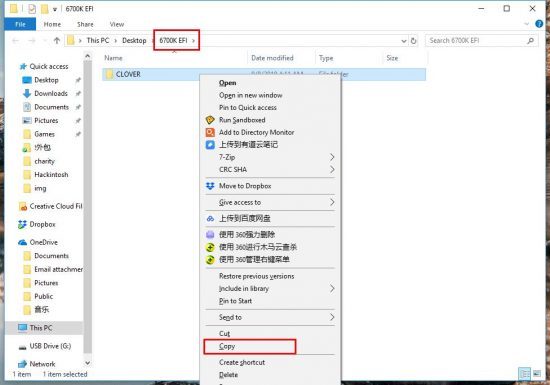The image size is (550, 385).
Task: Click the 360 trojan cloud scan icon
Action: point(210,247)
